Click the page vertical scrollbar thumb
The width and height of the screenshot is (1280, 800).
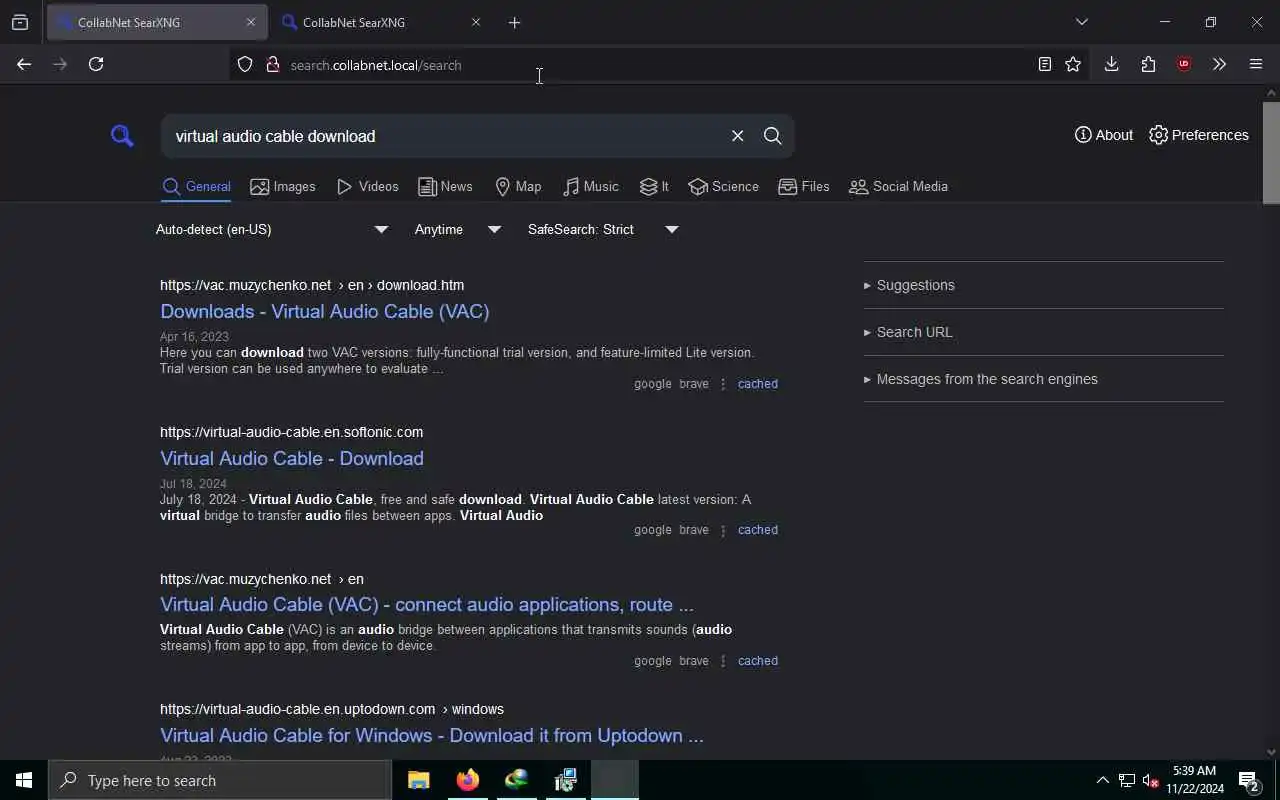1271,152
